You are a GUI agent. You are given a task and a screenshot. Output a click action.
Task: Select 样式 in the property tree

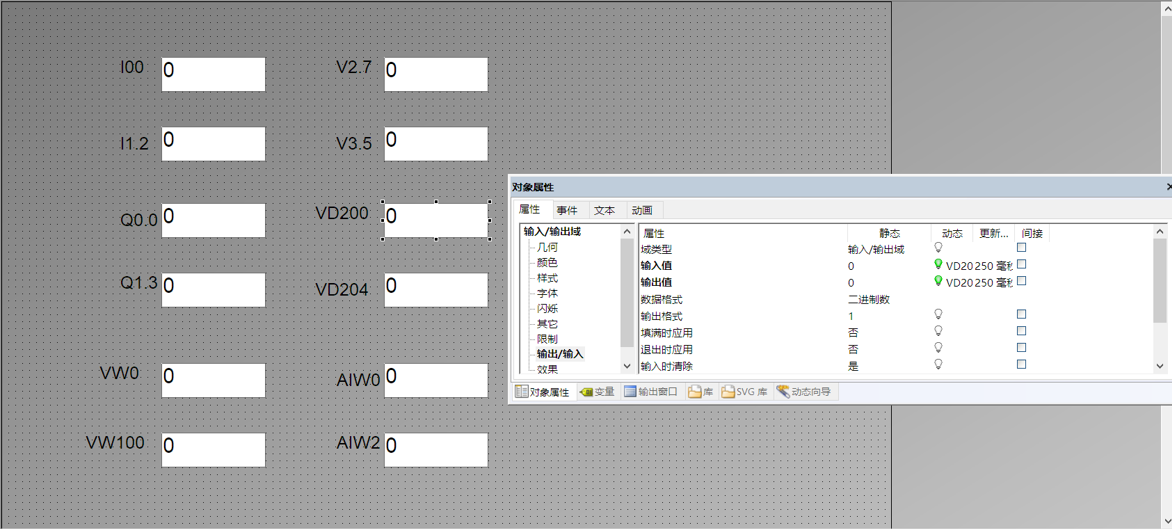[547, 278]
